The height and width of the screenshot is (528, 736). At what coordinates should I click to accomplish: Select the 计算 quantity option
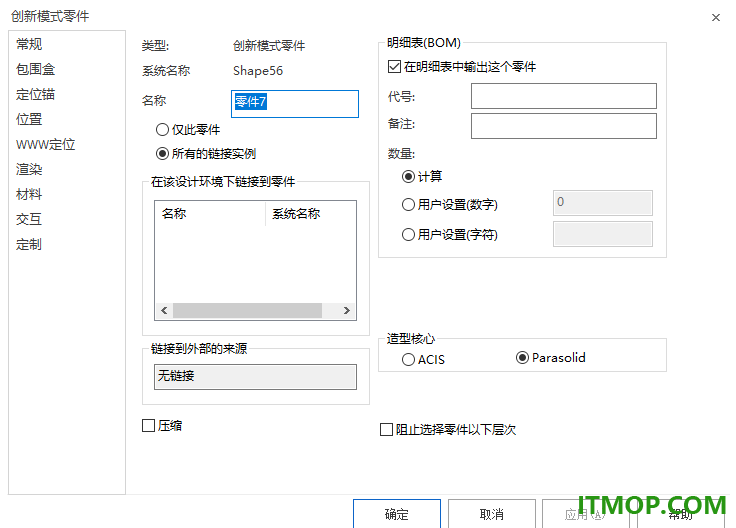(422, 176)
